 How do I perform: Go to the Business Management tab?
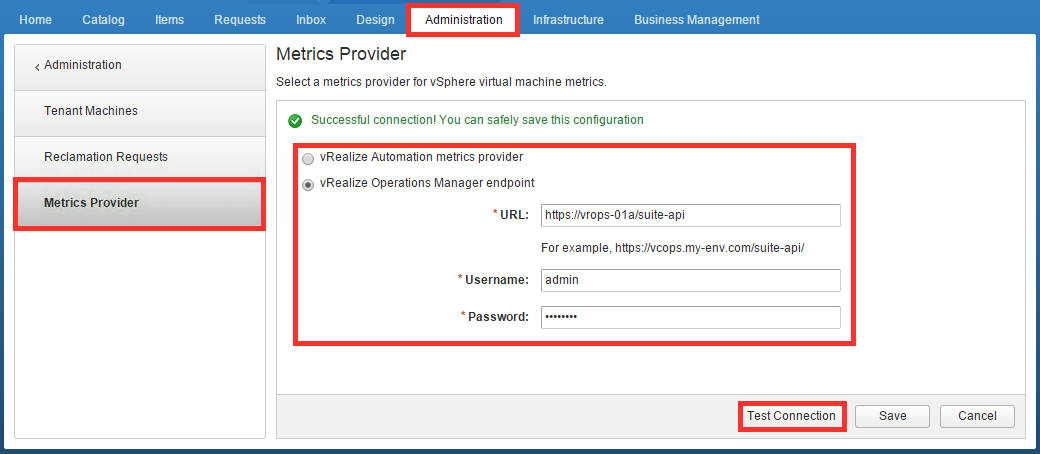[x=697, y=20]
